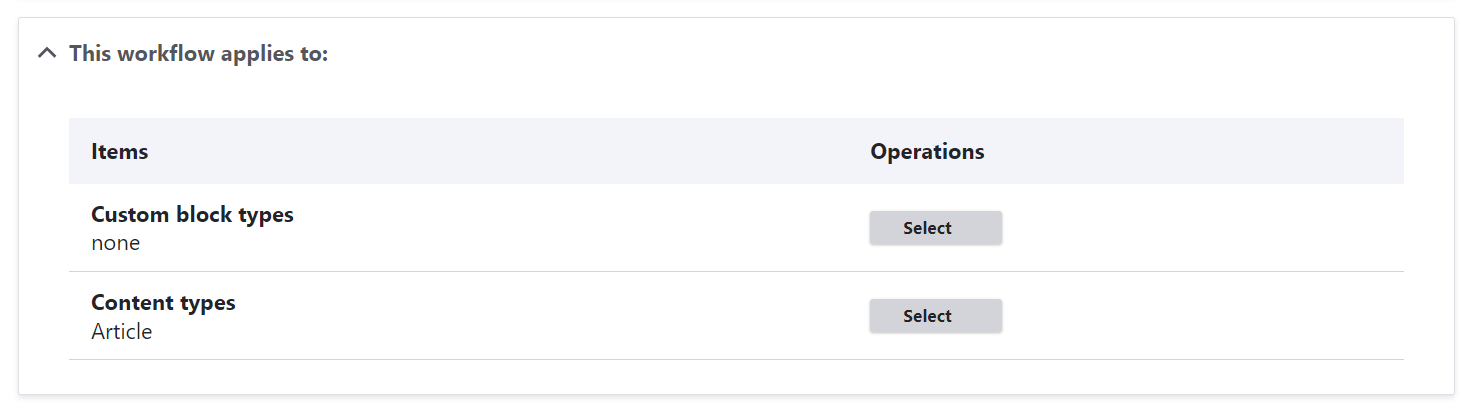
Task: Click the Operations column header
Action: tap(927, 152)
